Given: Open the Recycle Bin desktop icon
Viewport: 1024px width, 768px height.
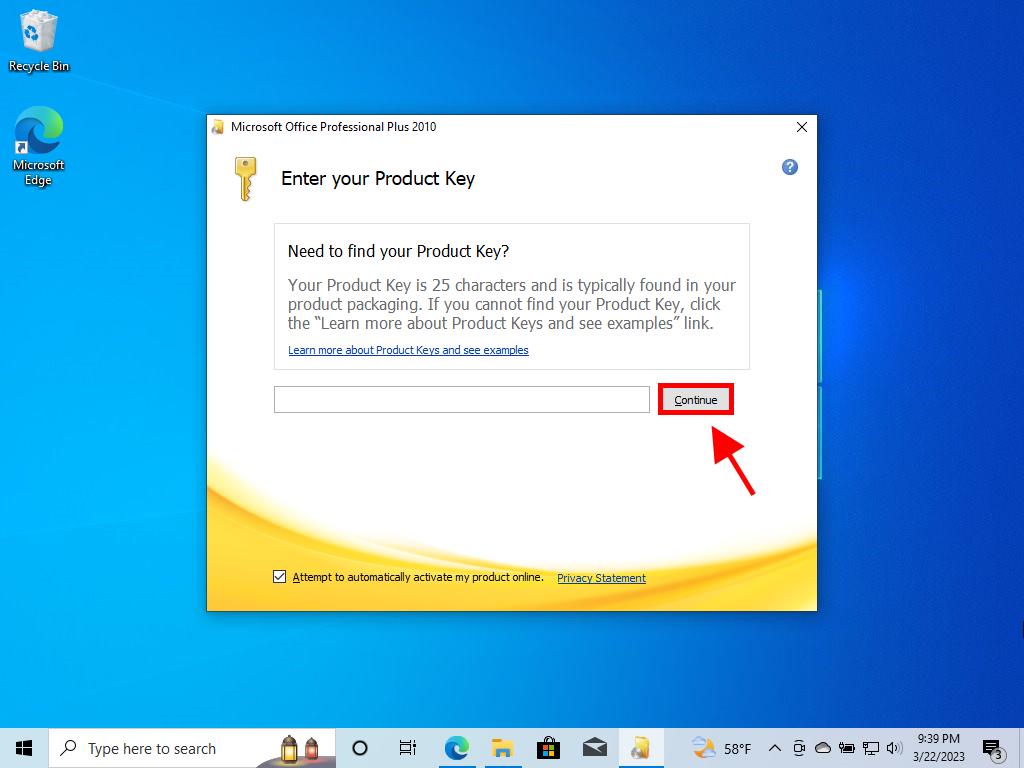Looking at the screenshot, I should 39,41.
